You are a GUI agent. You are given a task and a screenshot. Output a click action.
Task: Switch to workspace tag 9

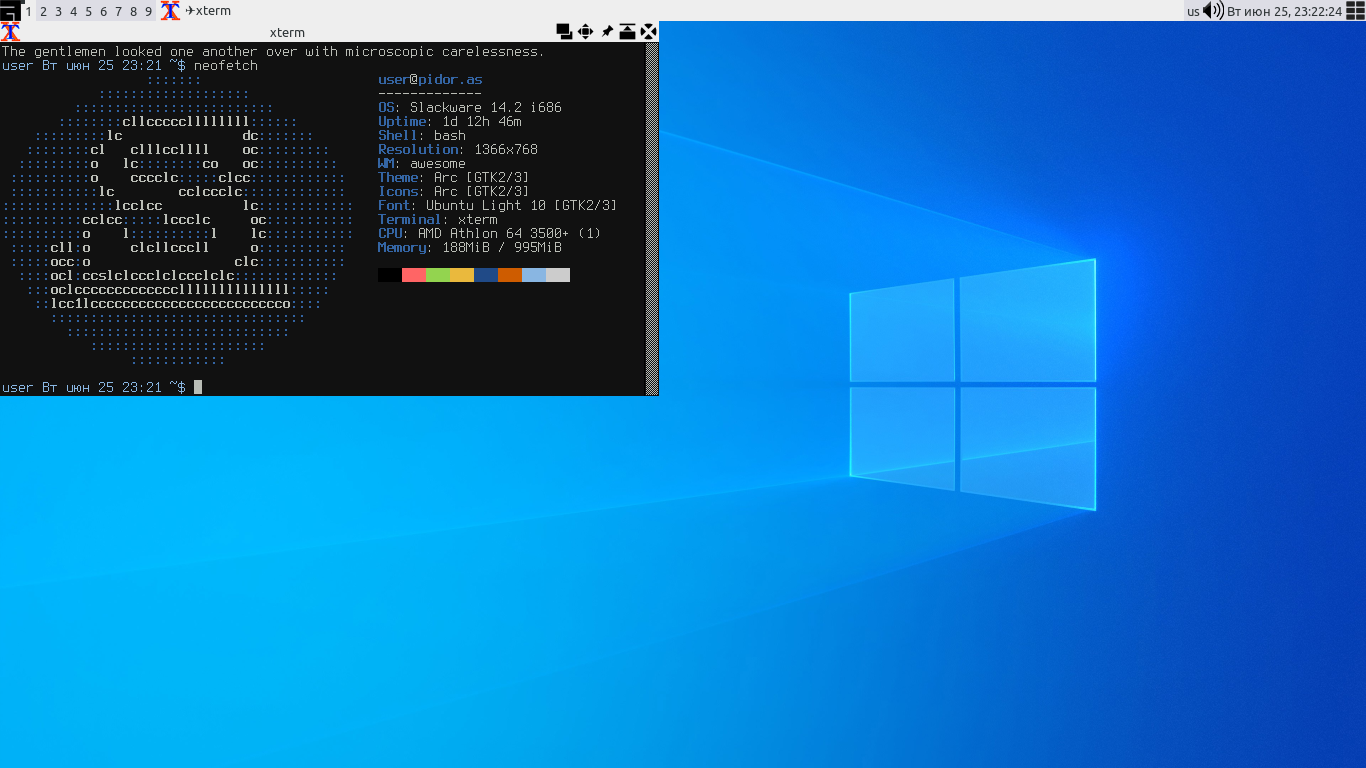[148, 11]
